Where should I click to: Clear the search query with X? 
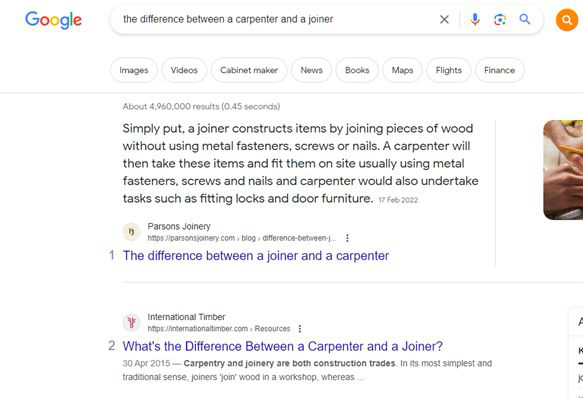point(444,19)
